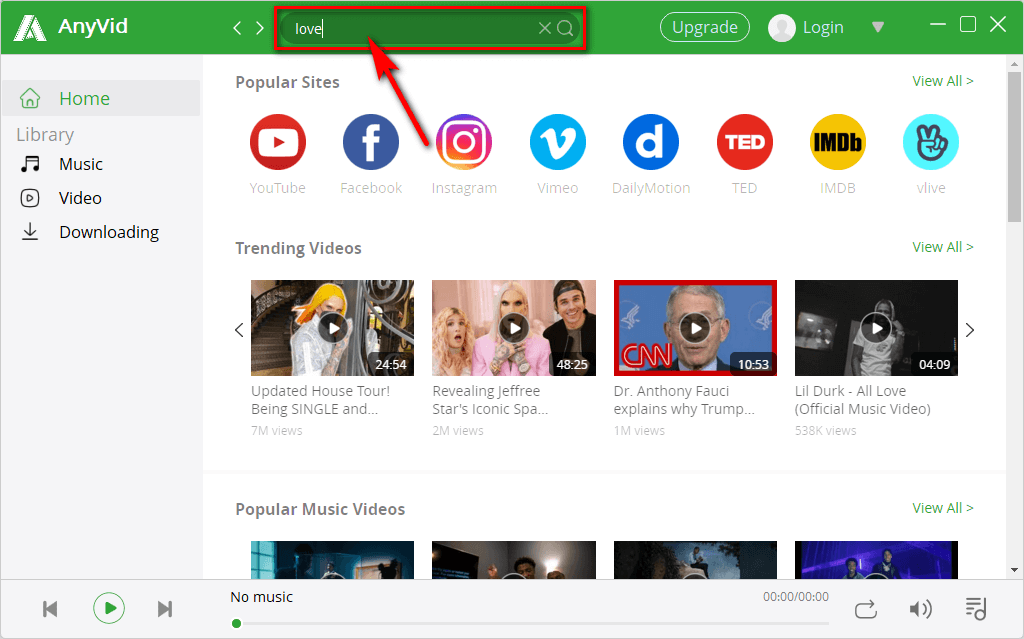View all Trending Videos
The image size is (1024, 639).
coord(942,247)
